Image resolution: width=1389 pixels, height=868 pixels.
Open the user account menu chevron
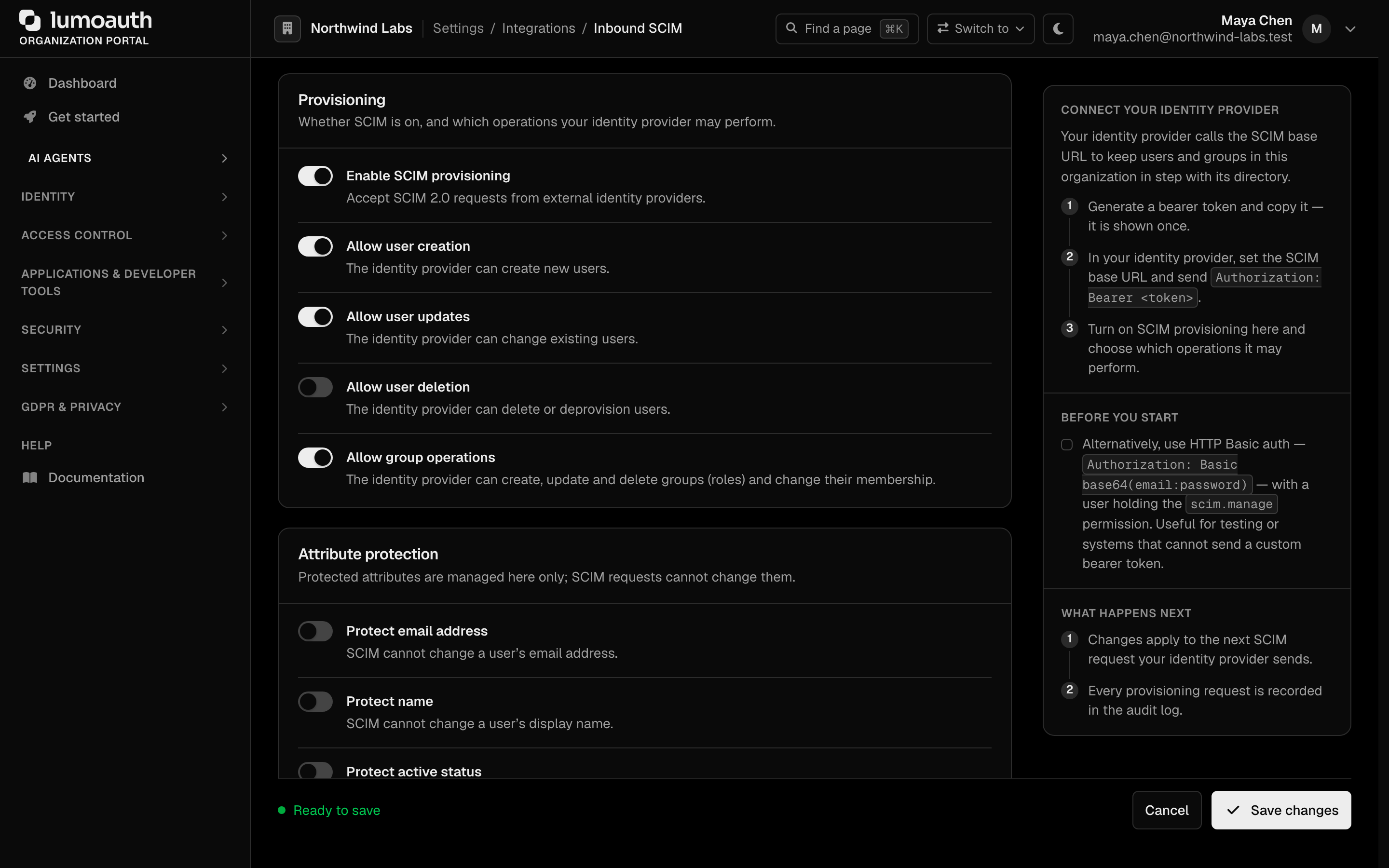pyautogui.click(x=1350, y=29)
